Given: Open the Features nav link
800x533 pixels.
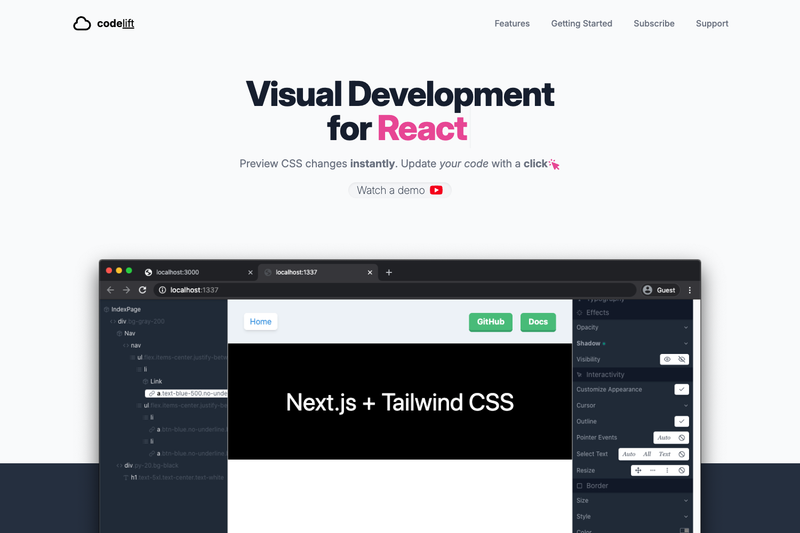Looking at the screenshot, I should 512,23.
